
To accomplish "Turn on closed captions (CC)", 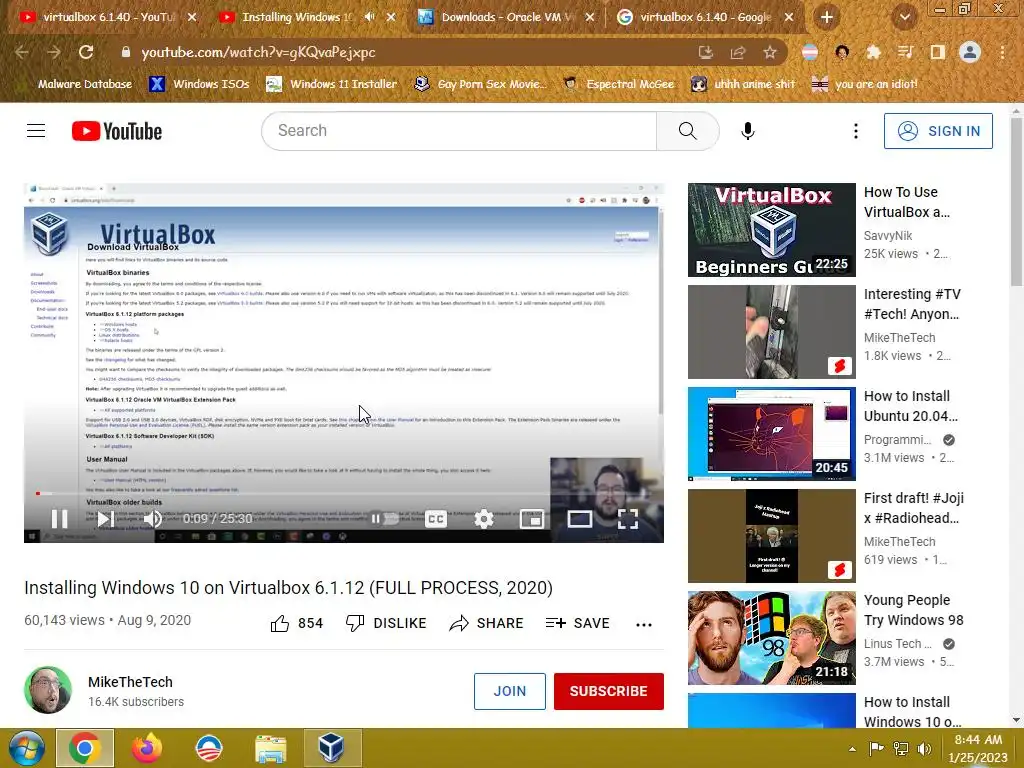I will click(x=436, y=519).
